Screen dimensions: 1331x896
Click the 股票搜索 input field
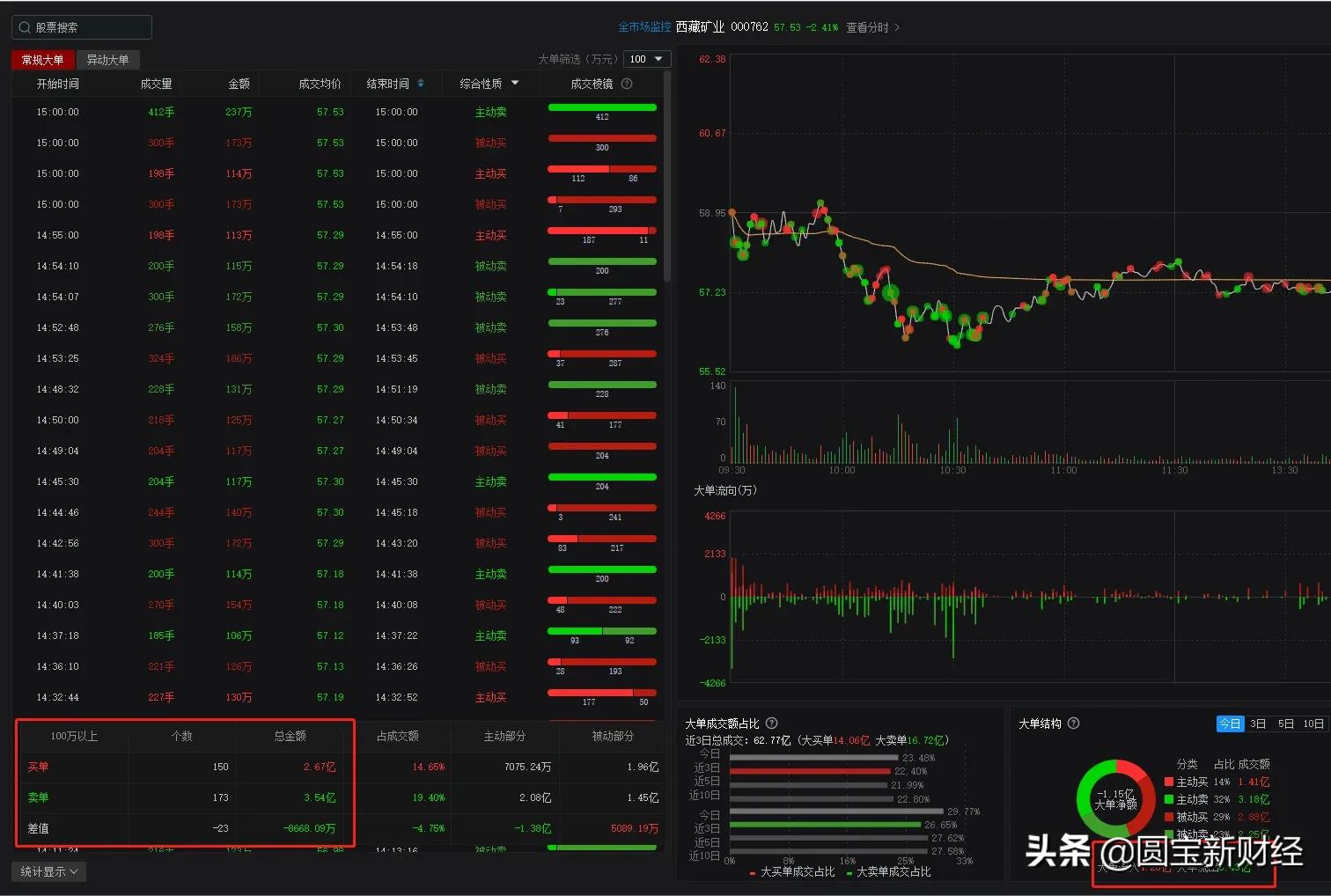coord(84,26)
